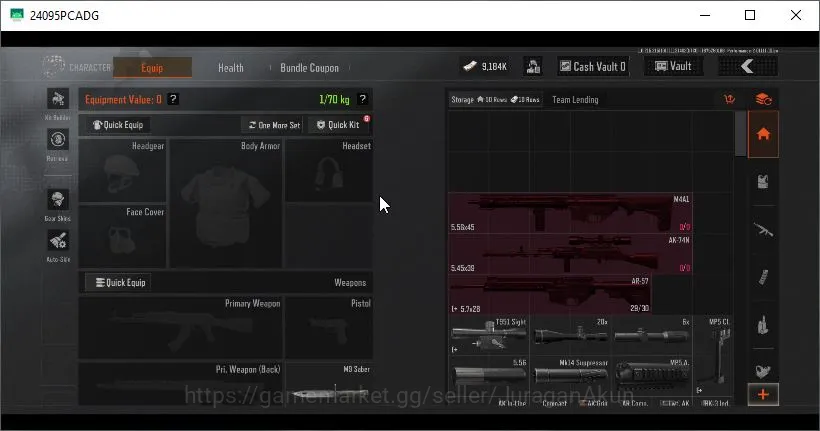This screenshot has width=820, height=431.
Task: Select the Face Cover equipment slot
Action: point(122,236)
